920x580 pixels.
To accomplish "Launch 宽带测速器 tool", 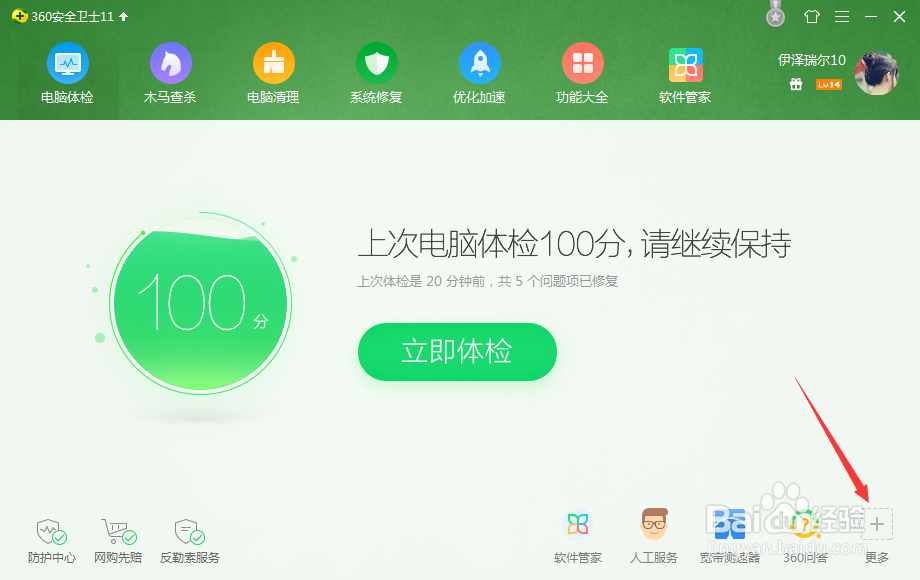I will (729, 536).
